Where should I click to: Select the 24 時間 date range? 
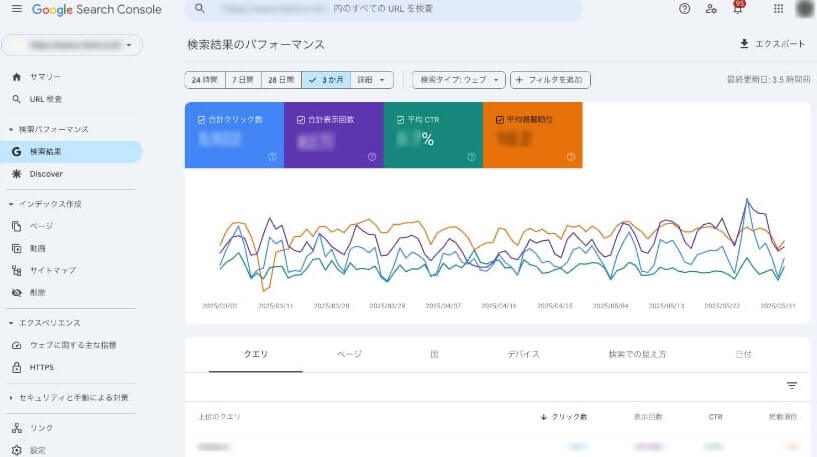point(205,80)
